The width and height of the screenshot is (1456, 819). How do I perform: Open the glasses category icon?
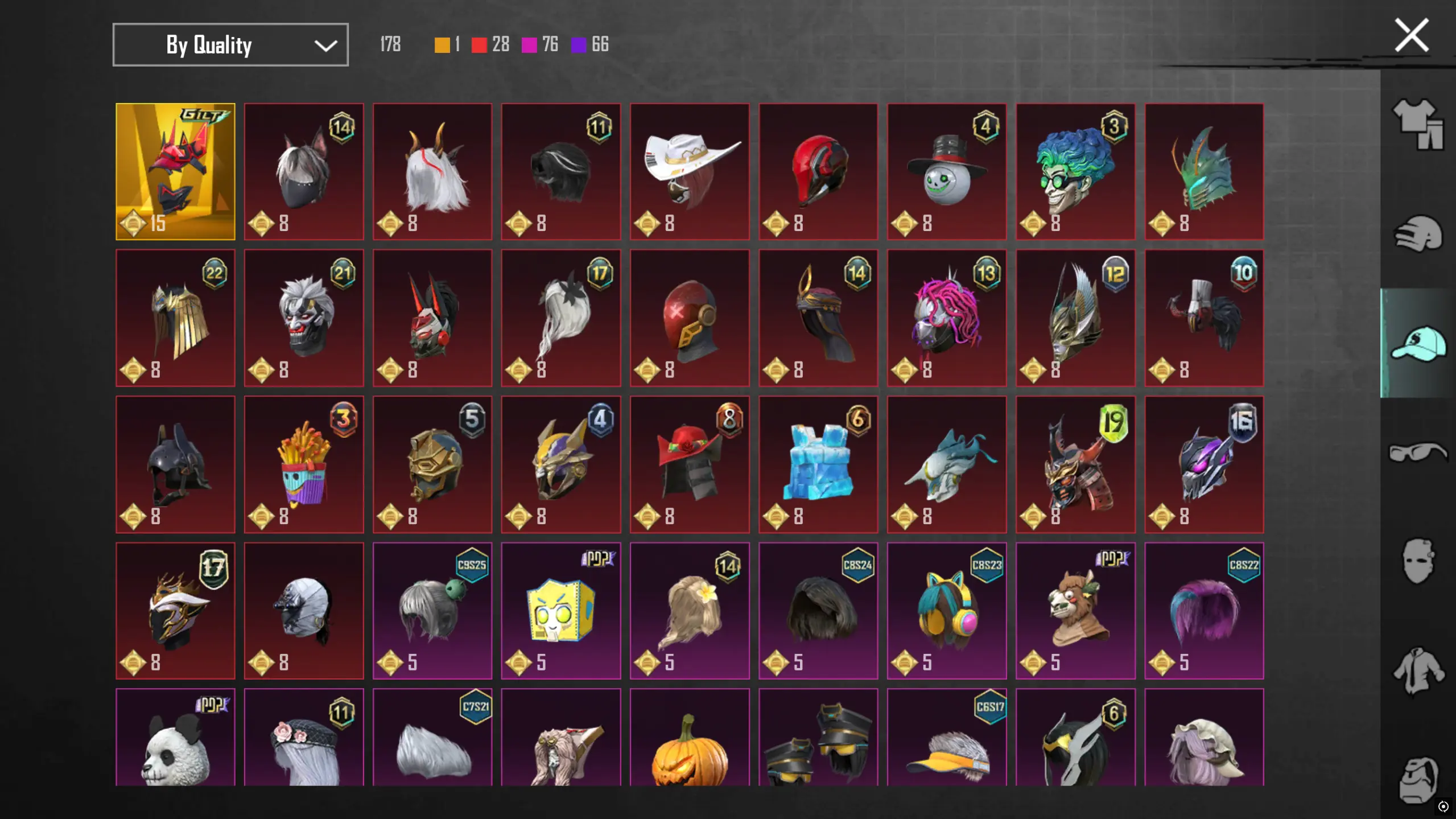[x=1418, y=452]
